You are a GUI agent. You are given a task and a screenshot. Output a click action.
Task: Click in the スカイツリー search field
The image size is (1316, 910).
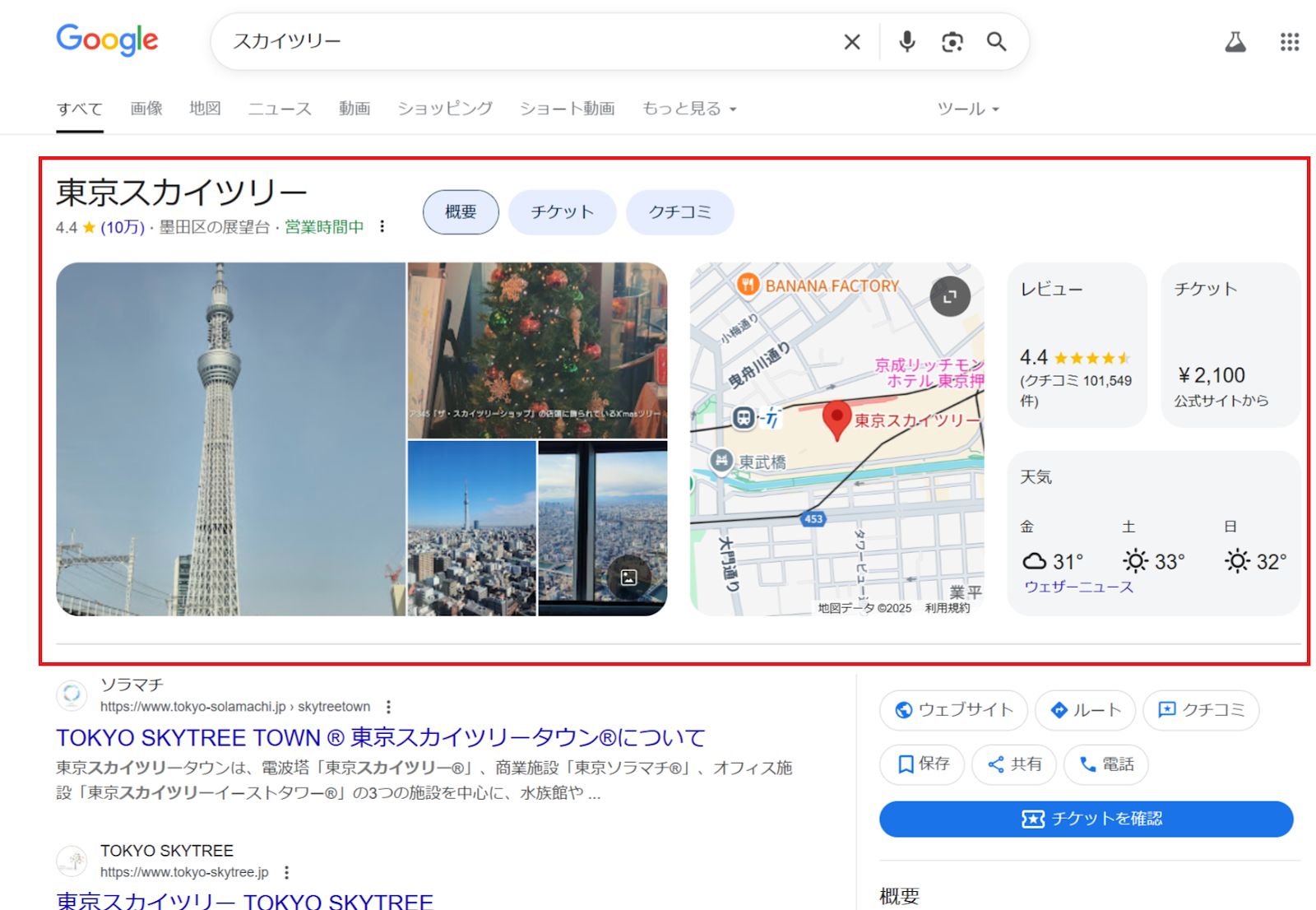click(x=526, y=42)
